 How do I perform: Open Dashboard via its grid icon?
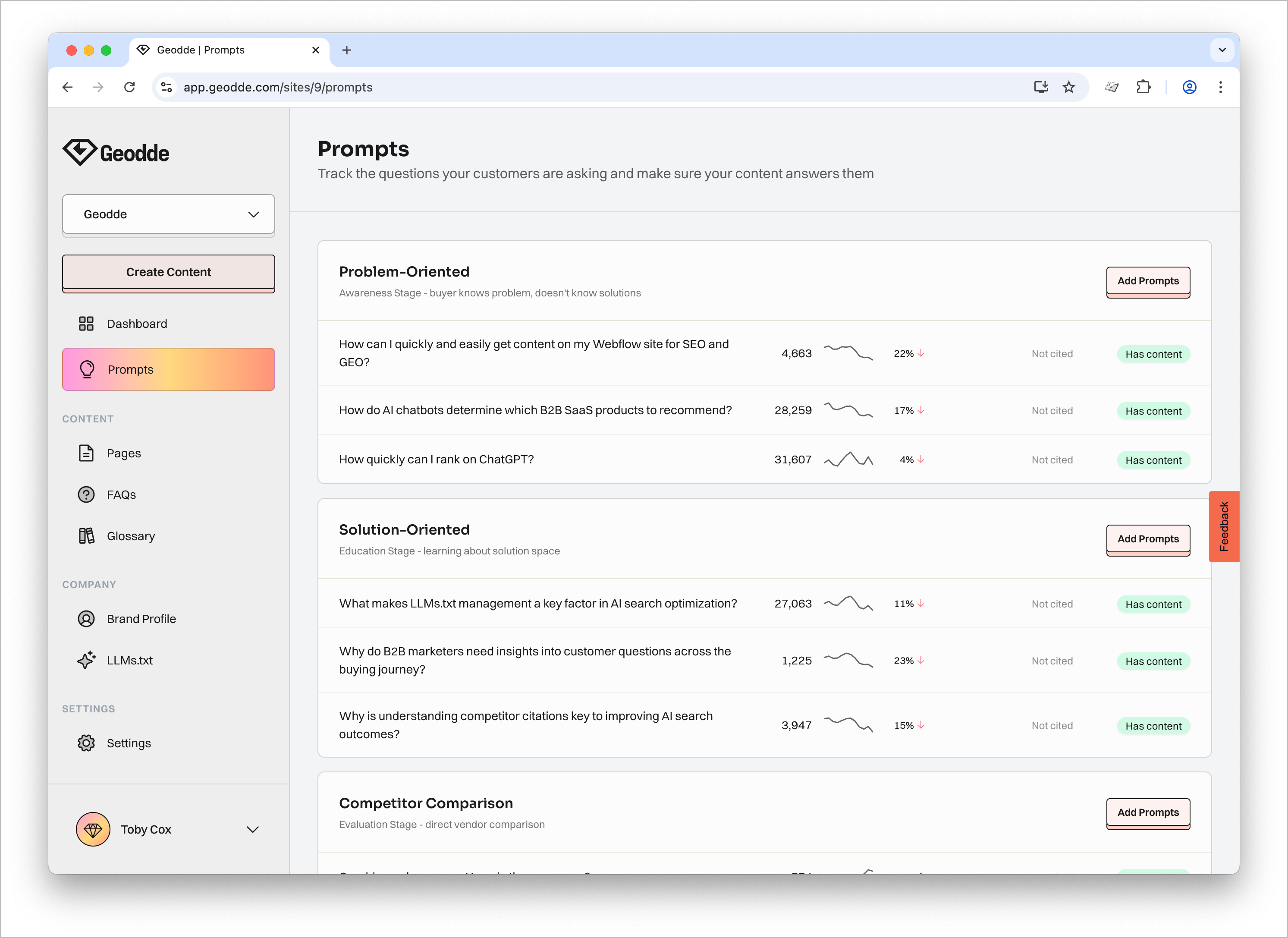coord(86,324)
